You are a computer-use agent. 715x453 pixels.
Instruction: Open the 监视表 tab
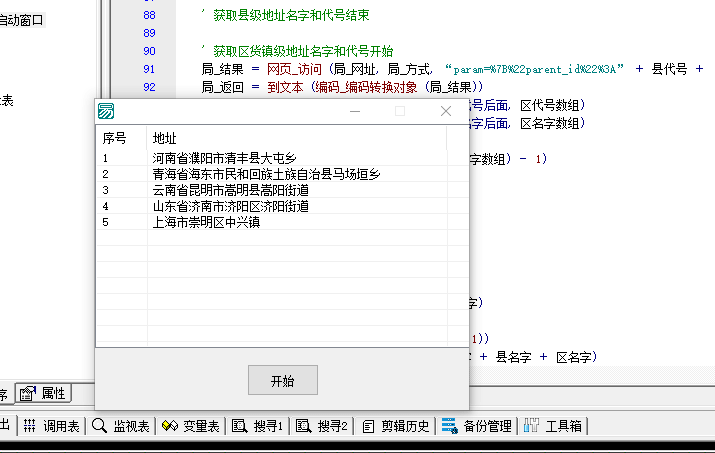[121, 426]
